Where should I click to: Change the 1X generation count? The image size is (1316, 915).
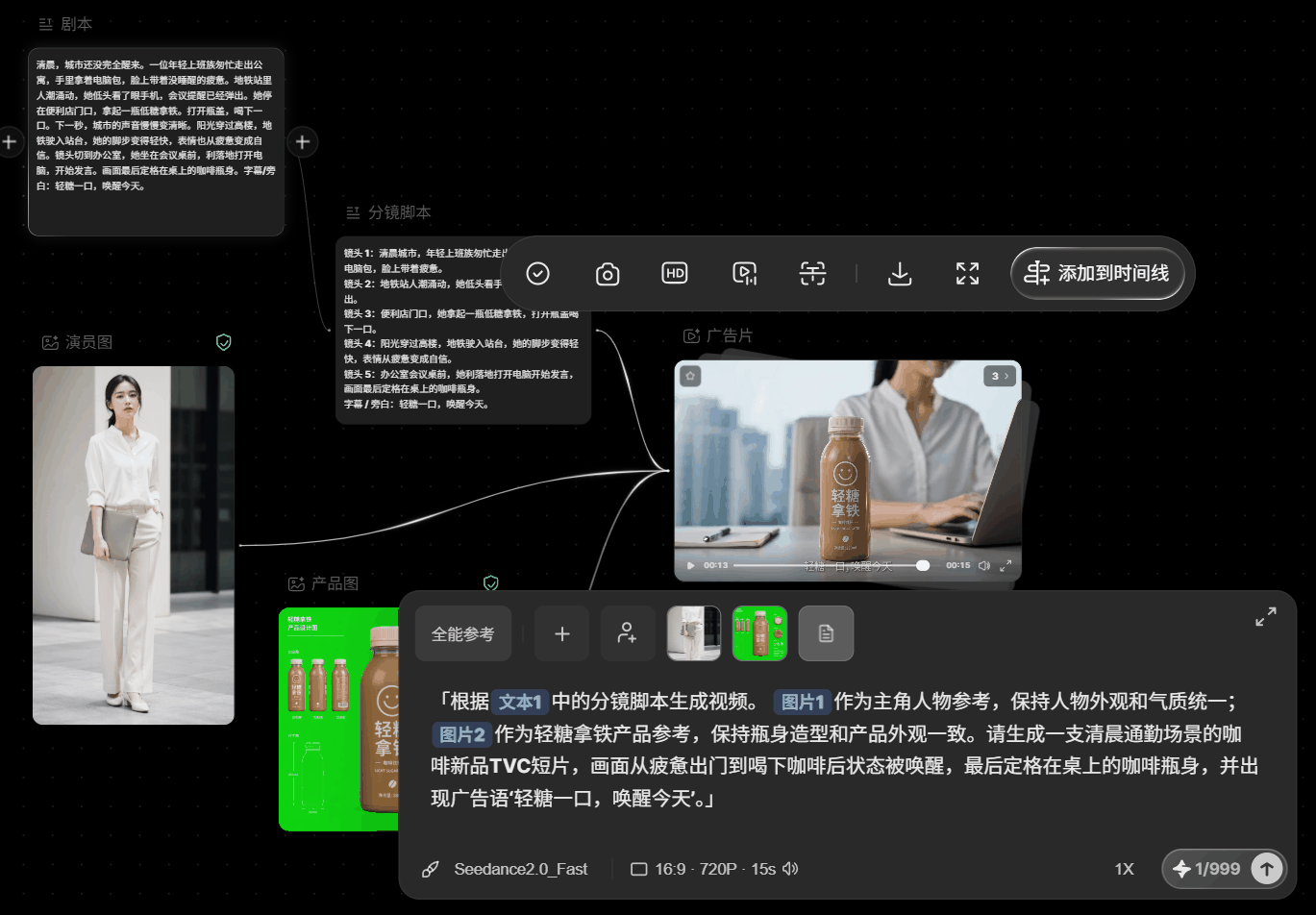(x=1124, y=869)
